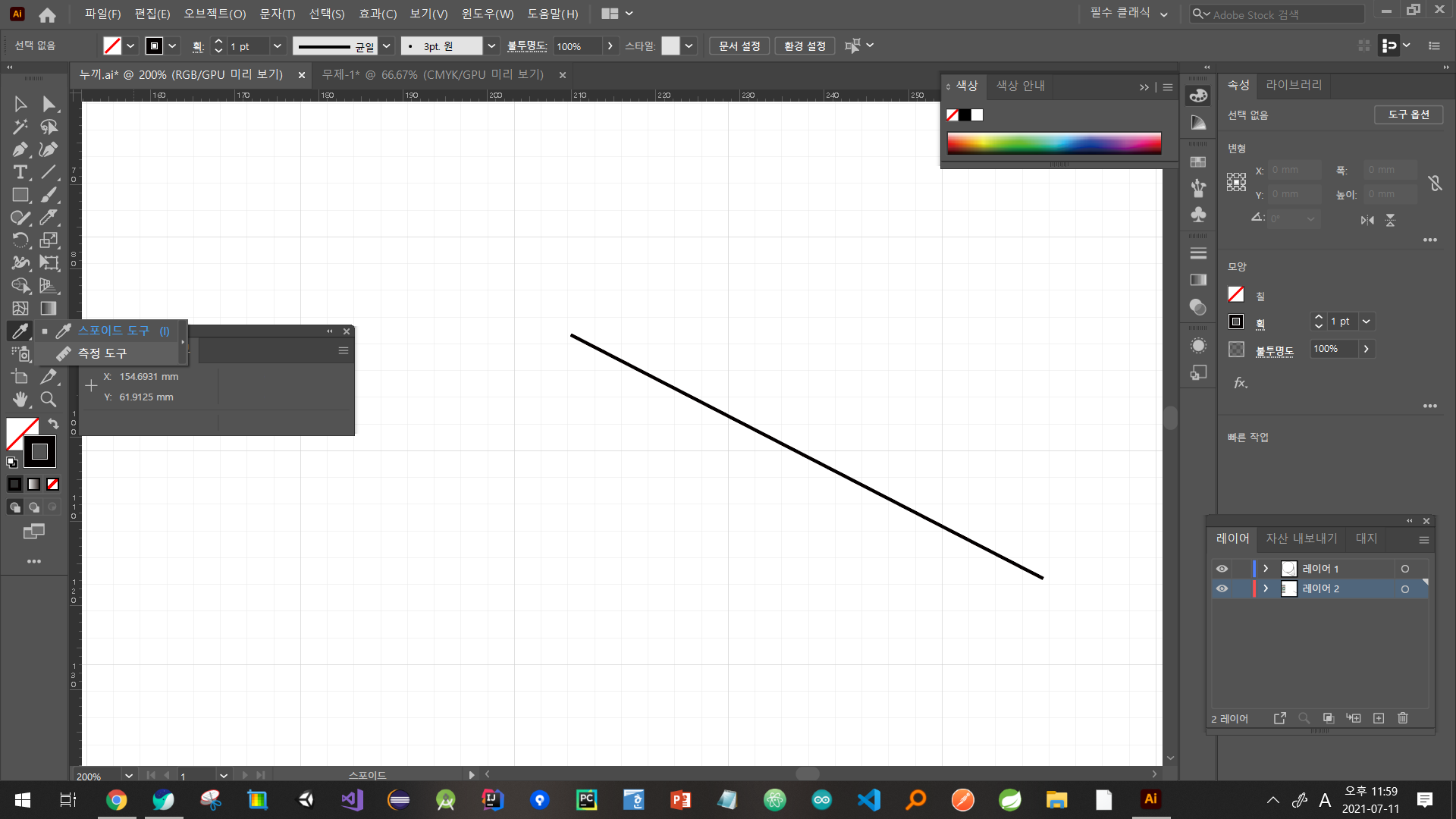
Task: Toggle 레이어 2 target circle
Action: tap(1405, 589)
